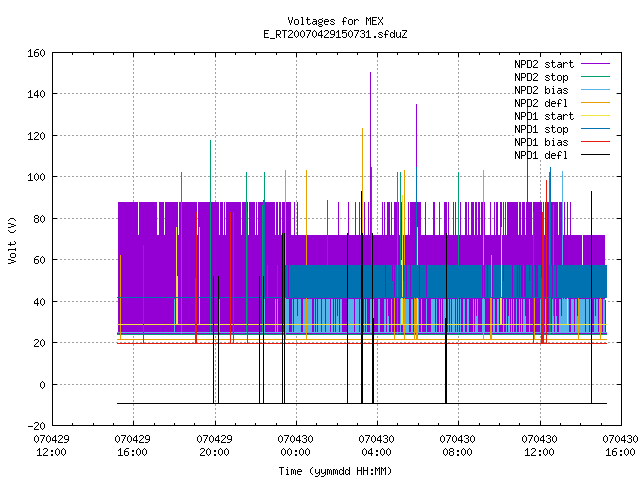Click the 160 y-axis tick label
The image size is (640, 480).
click(x=36, y=53)
